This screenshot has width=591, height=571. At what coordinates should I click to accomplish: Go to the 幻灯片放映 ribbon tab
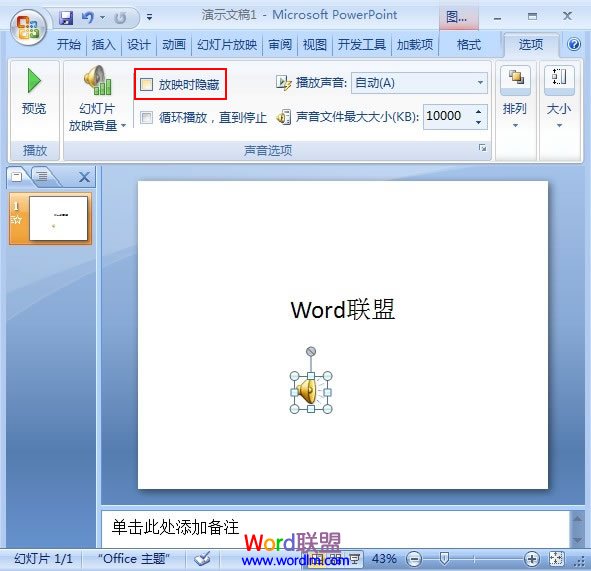click(x=227, y=45)
